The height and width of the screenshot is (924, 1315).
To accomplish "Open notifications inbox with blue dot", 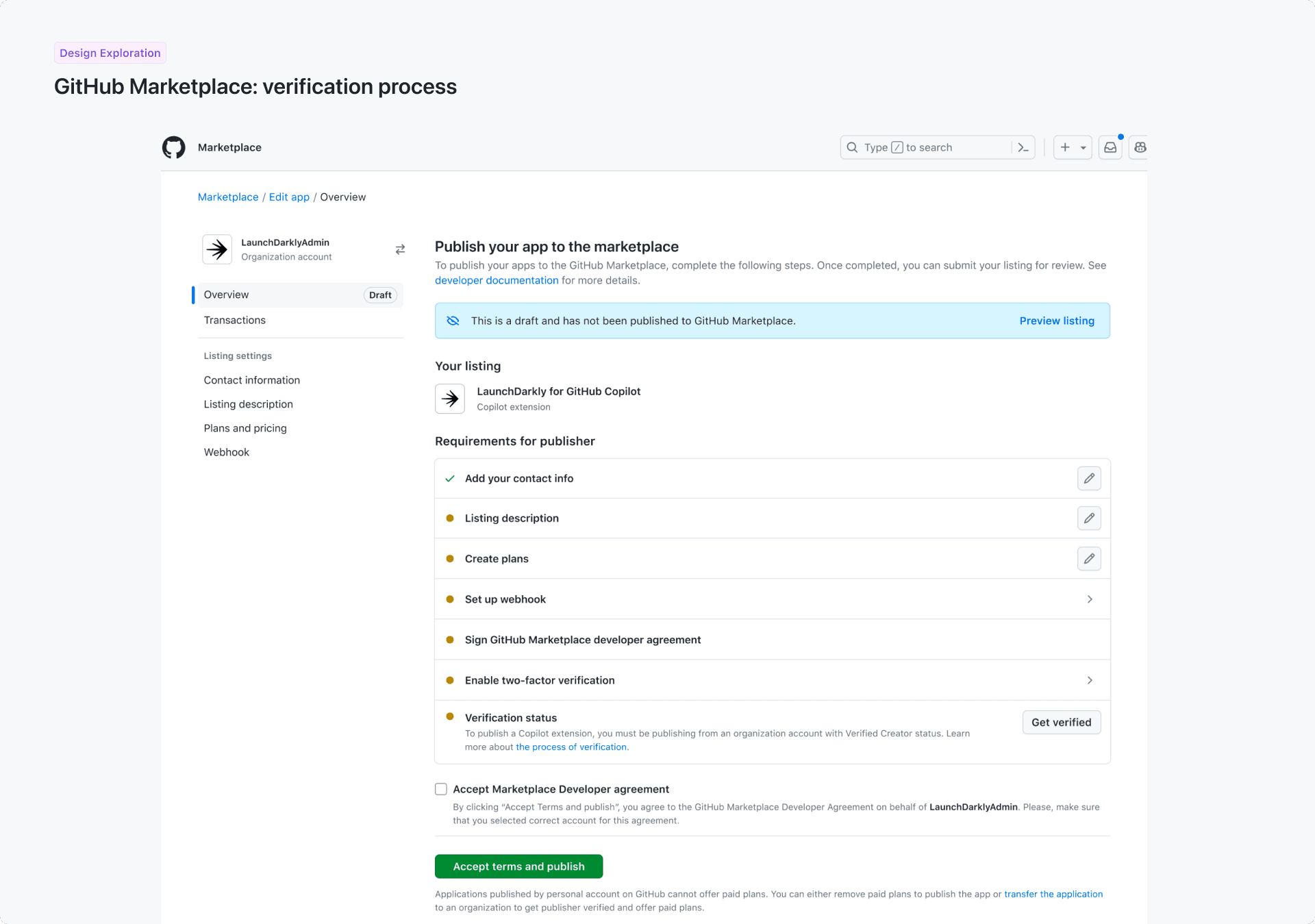I will (x=1110, y=147).
